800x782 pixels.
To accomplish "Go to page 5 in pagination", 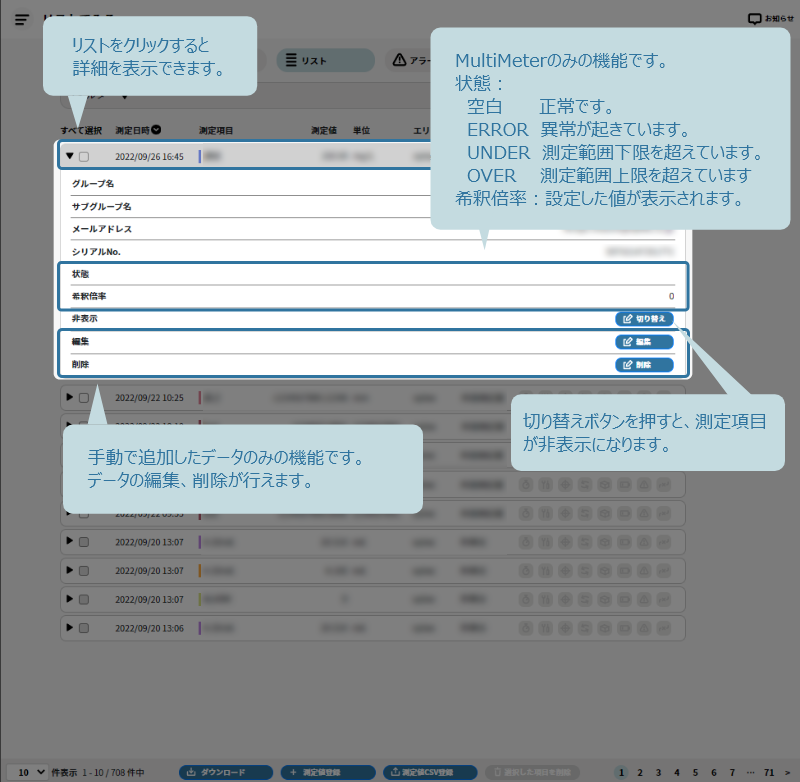I will point(695,772).
